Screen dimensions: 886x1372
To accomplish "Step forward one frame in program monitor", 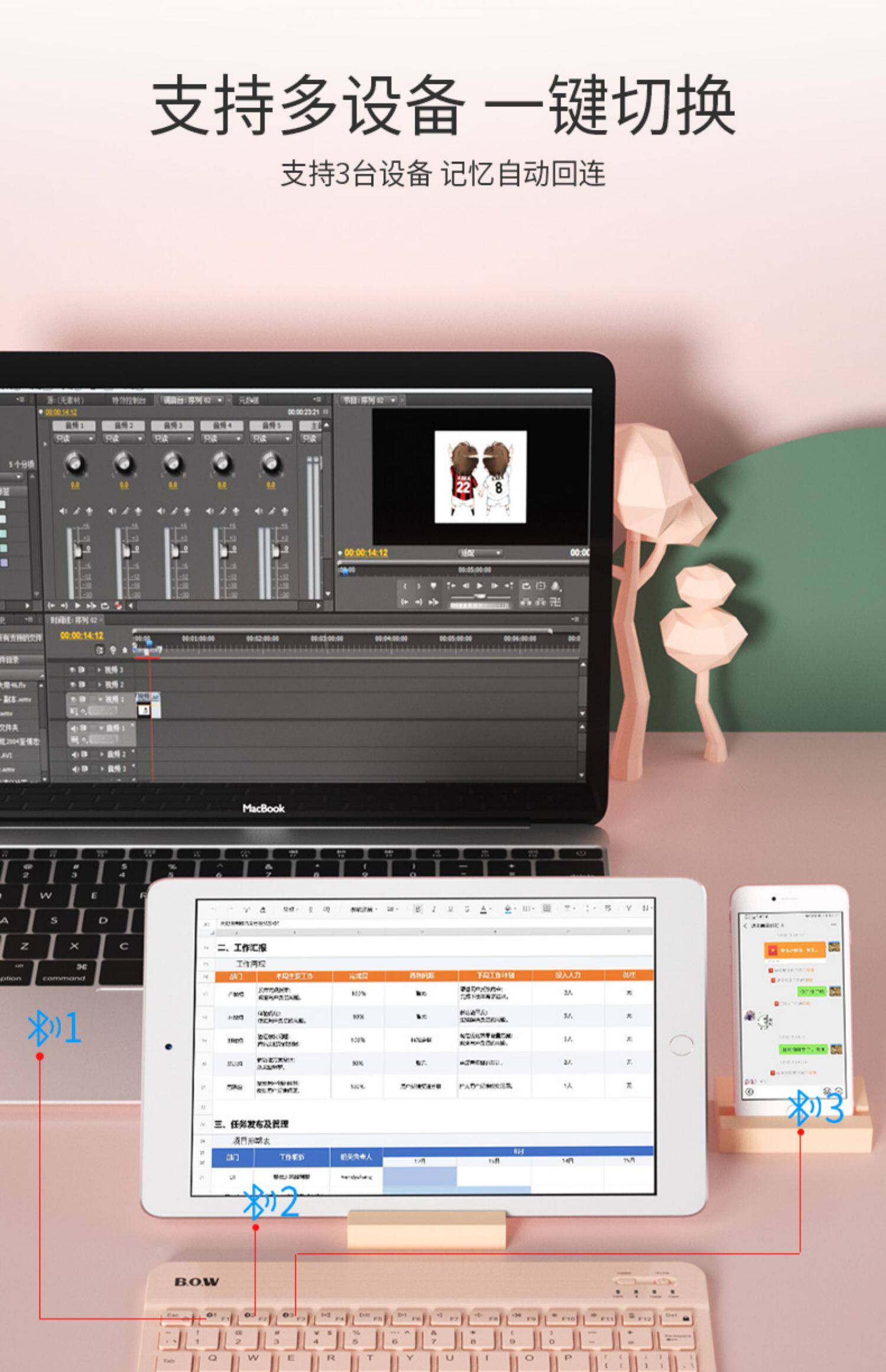I will [x=494, y=586].
